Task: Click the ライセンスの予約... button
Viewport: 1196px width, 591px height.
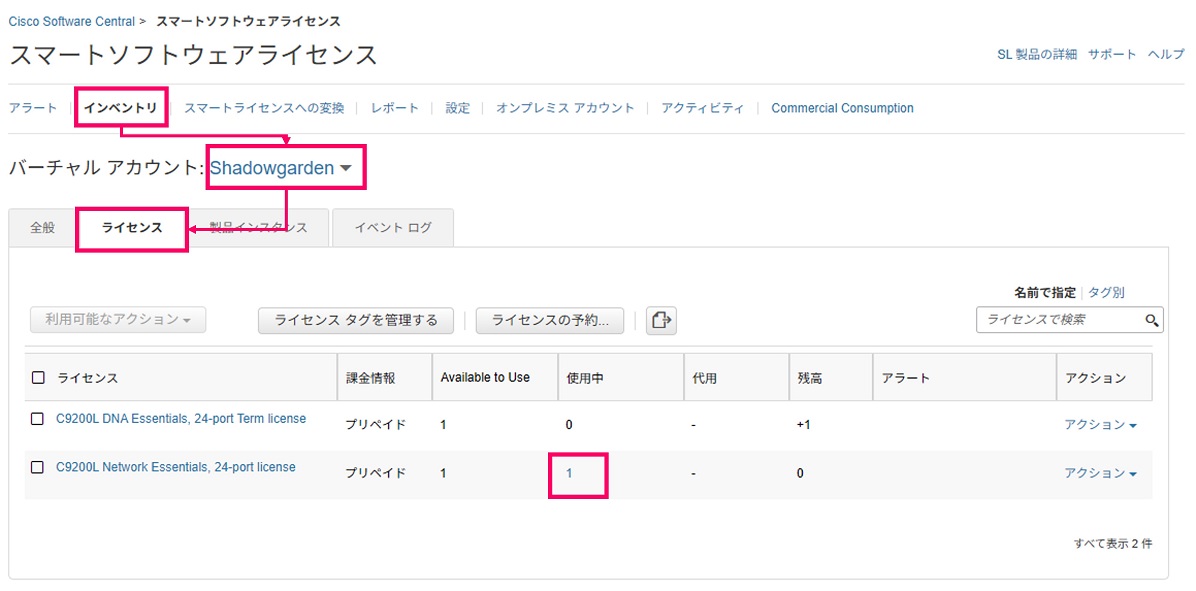Action: pyautogui.click(x=550, y=320)
